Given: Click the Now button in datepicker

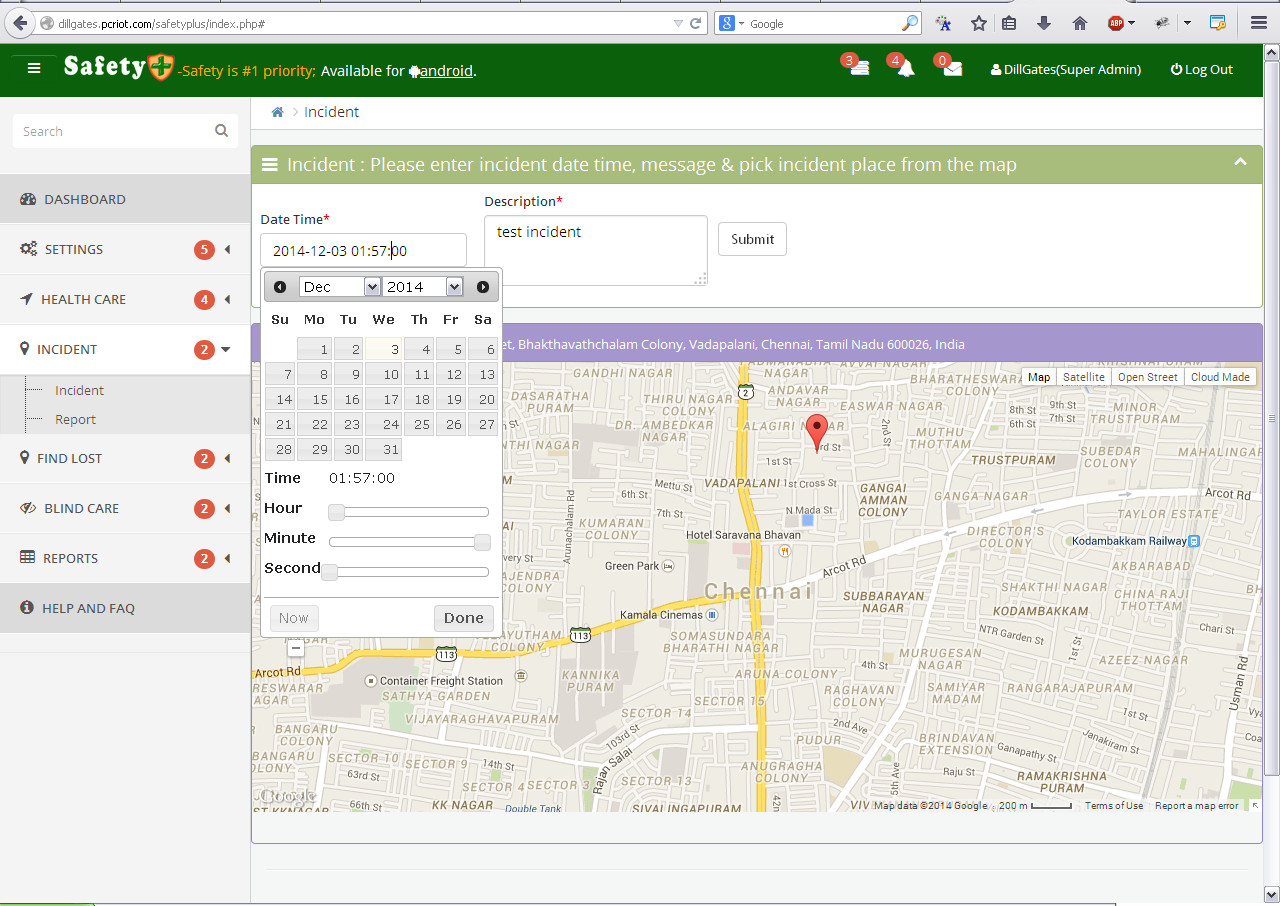Looking at the screenshot, I should click(293, 618).
